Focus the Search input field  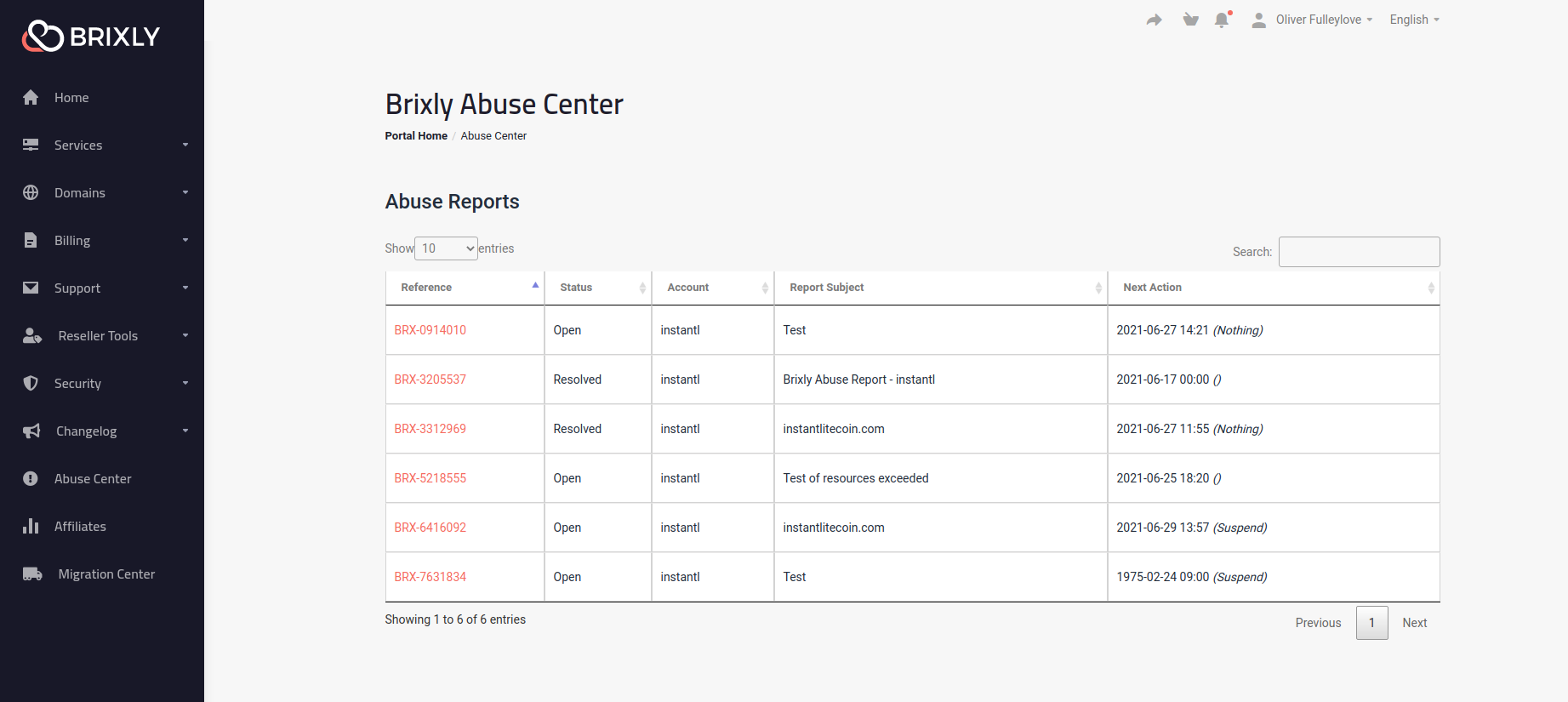[x=1359, y=252]
